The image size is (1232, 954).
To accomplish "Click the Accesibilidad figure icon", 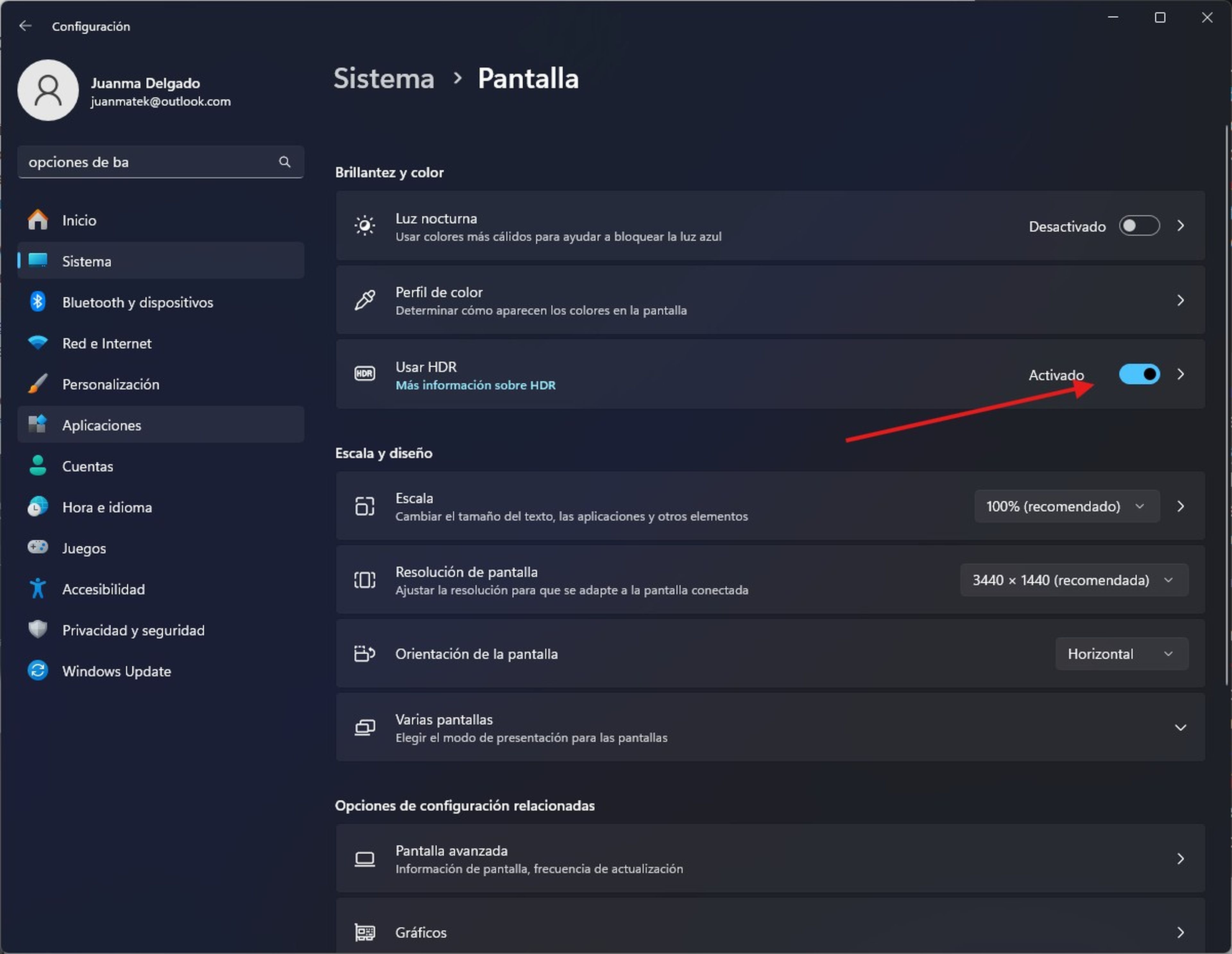I will tap(38, 588).
